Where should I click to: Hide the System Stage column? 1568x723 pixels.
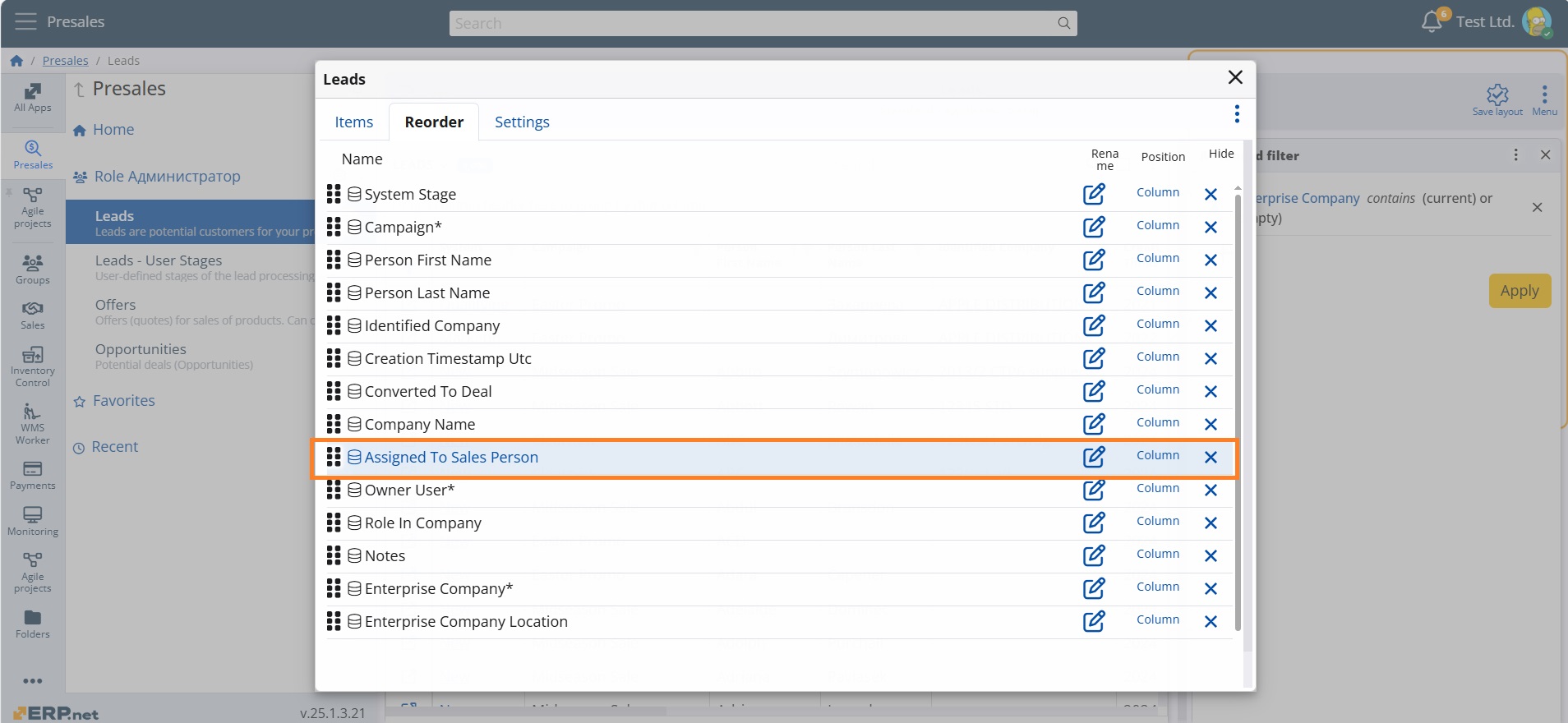(1211, 195)
